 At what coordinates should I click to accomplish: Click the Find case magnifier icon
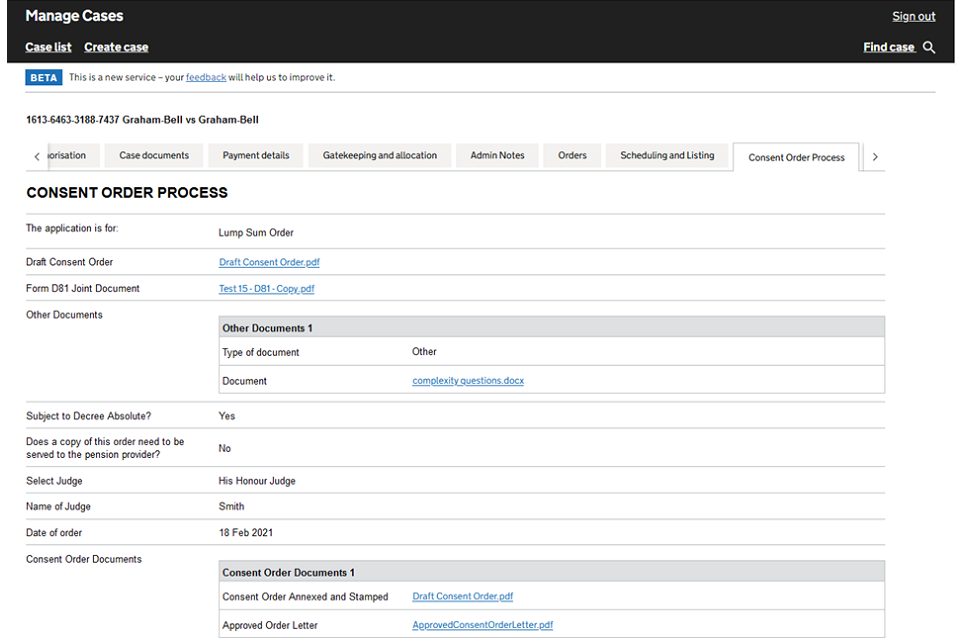[929, 47]
